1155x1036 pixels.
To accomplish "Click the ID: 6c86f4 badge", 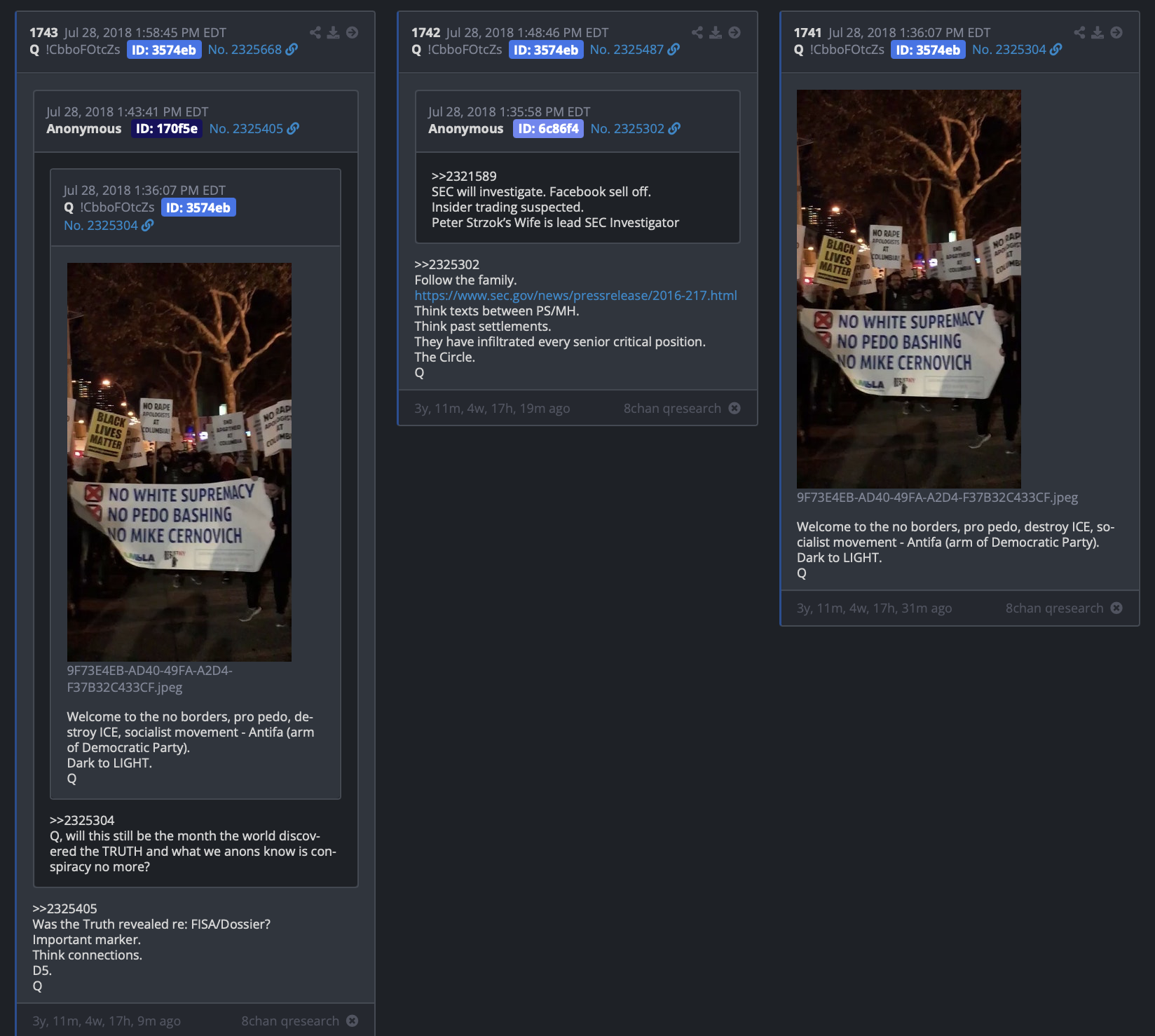I will [x=548, y=128].
